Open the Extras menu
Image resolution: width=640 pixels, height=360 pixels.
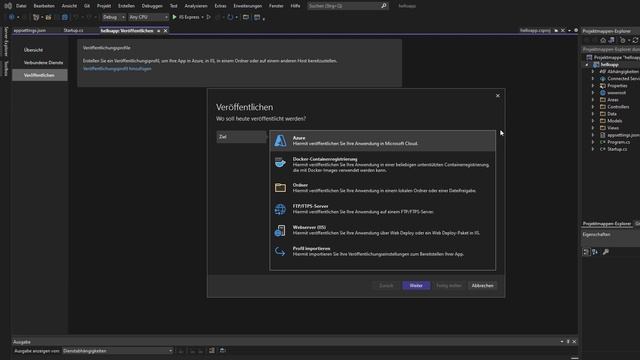tap(220, 6)
